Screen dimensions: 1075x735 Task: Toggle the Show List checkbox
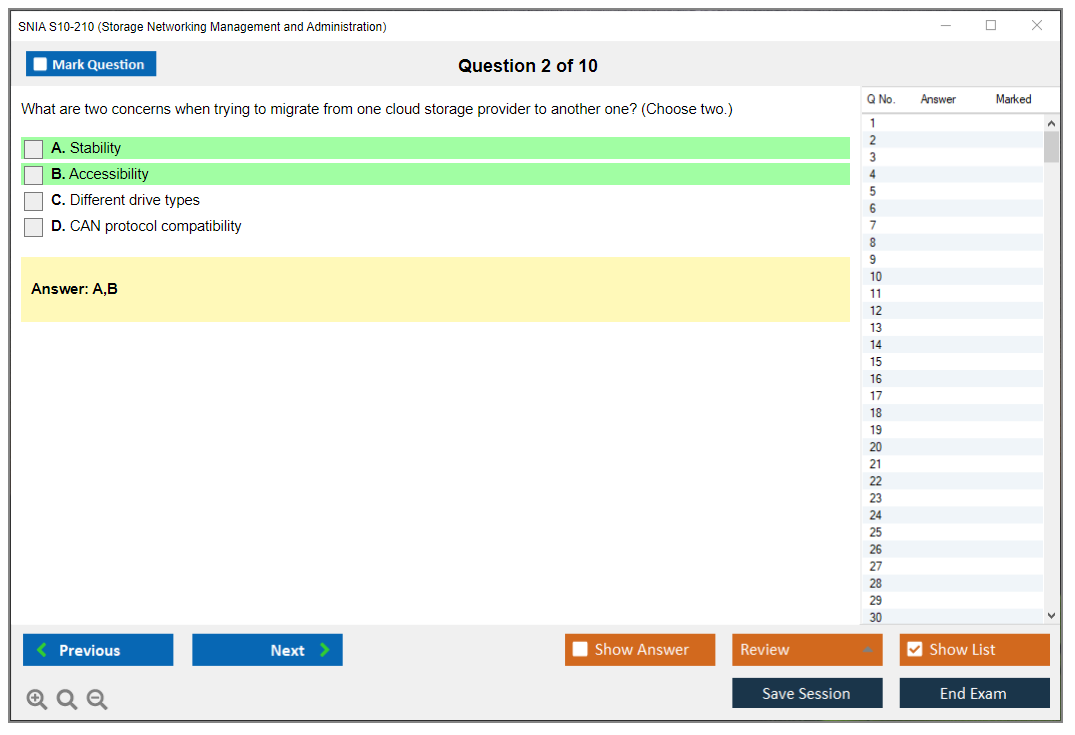pos(914,650)
